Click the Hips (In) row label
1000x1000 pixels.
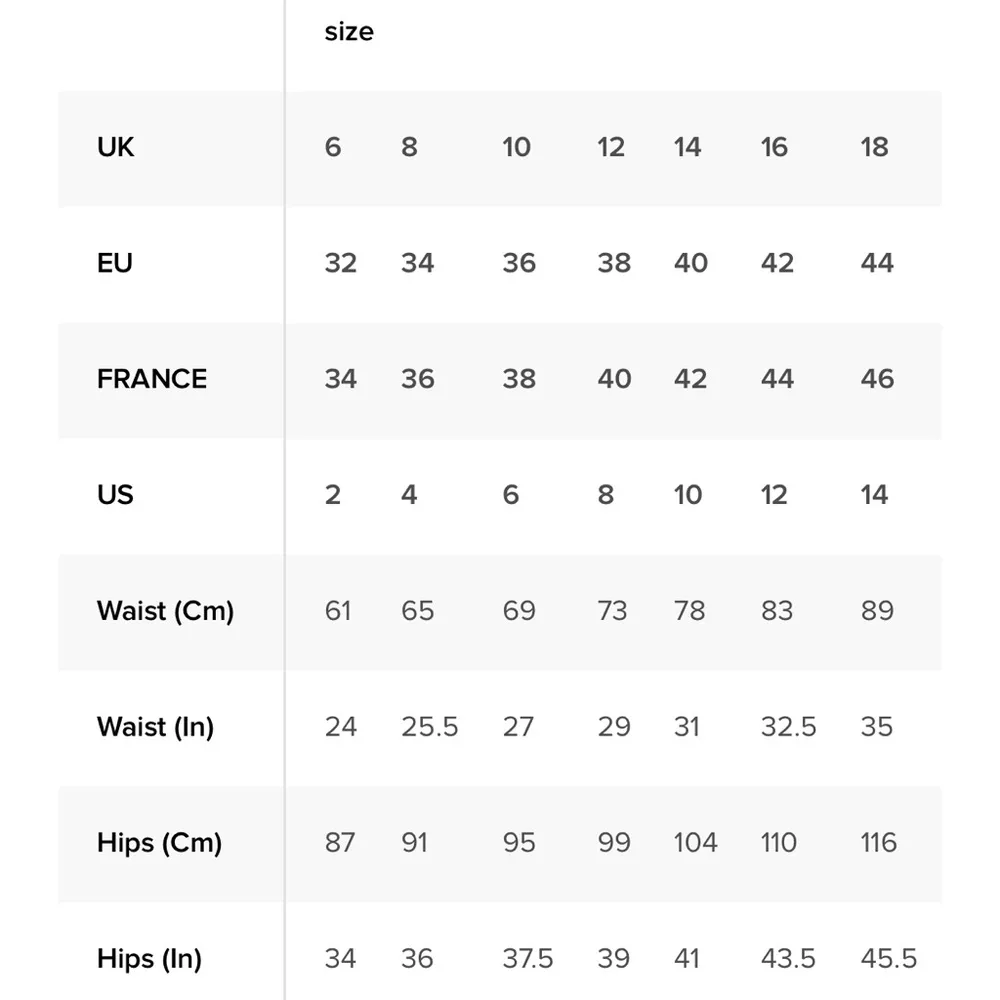pyautogui.click(x=149, y=959)
